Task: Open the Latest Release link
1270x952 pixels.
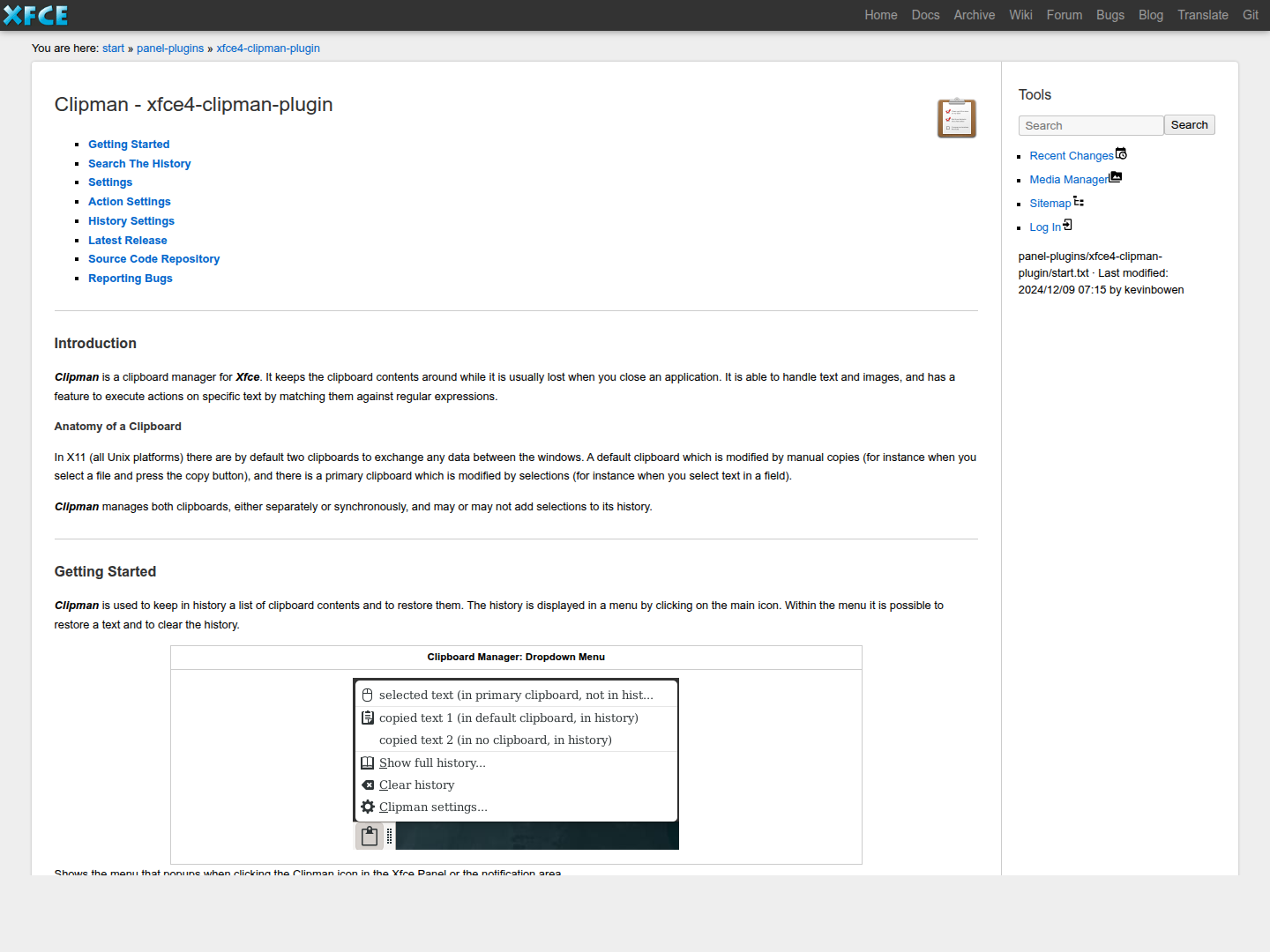Action: (128, 241)
